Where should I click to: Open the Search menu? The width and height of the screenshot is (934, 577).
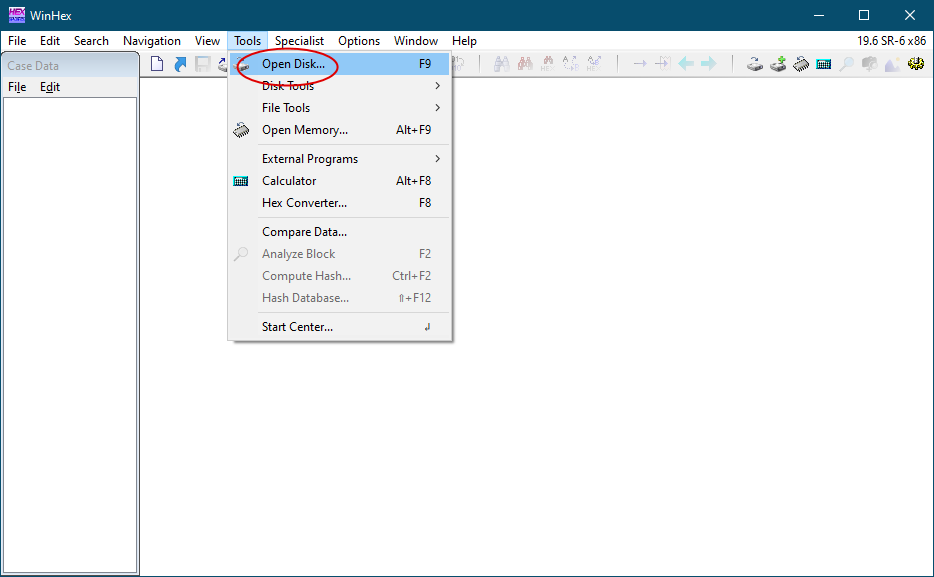coord(91,41)
